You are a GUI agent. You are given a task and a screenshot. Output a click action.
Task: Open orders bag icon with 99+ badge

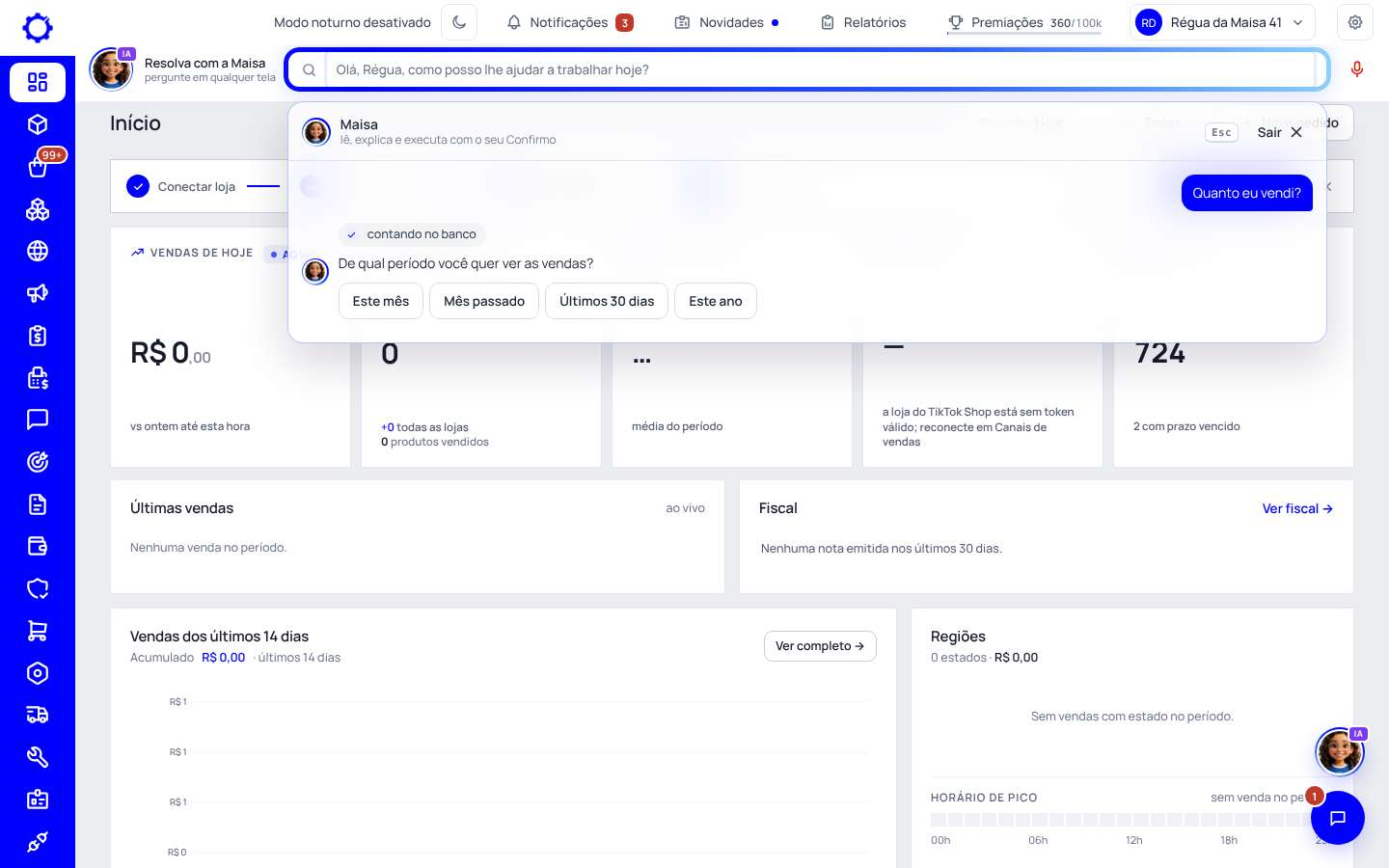(x=38, y=167)
